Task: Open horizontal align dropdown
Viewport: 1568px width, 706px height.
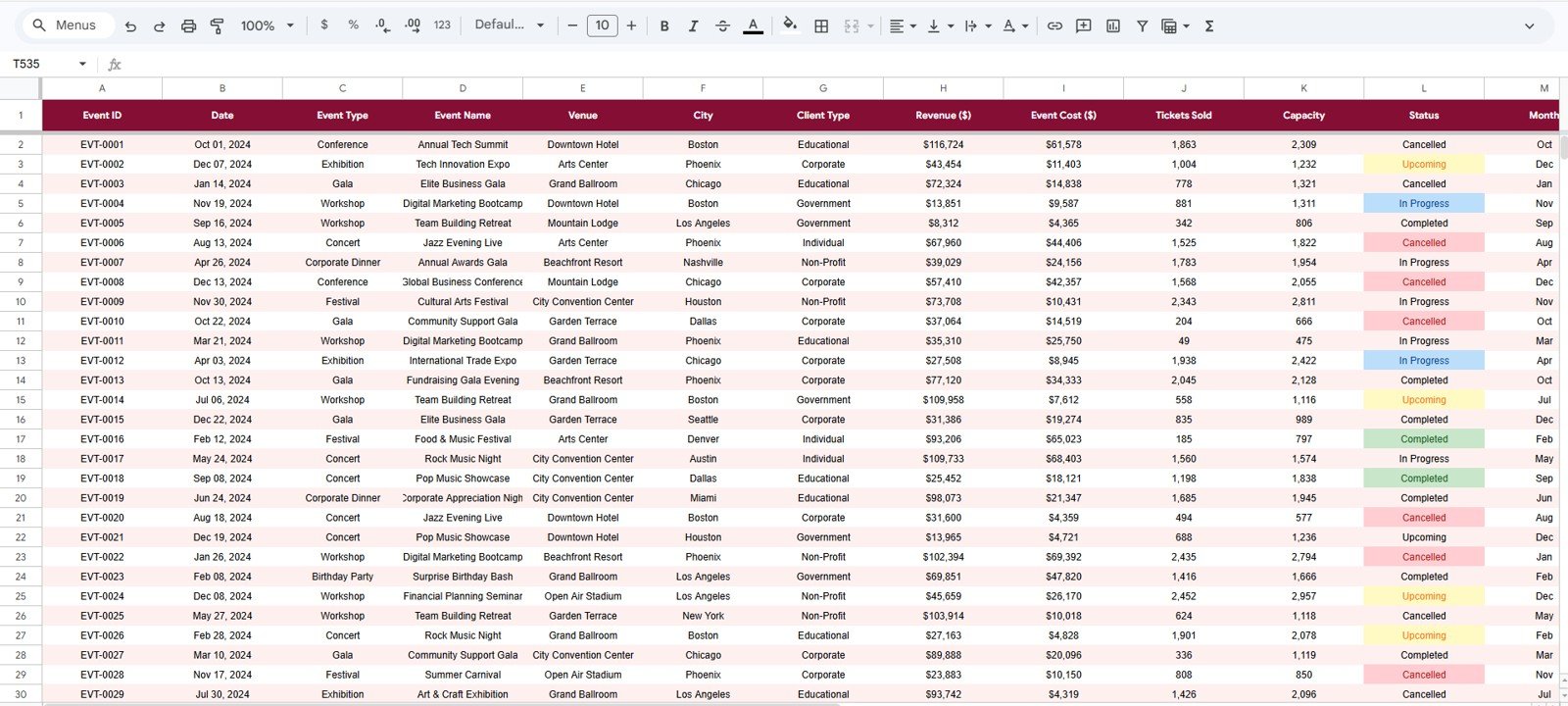Action: pos(903,26)
